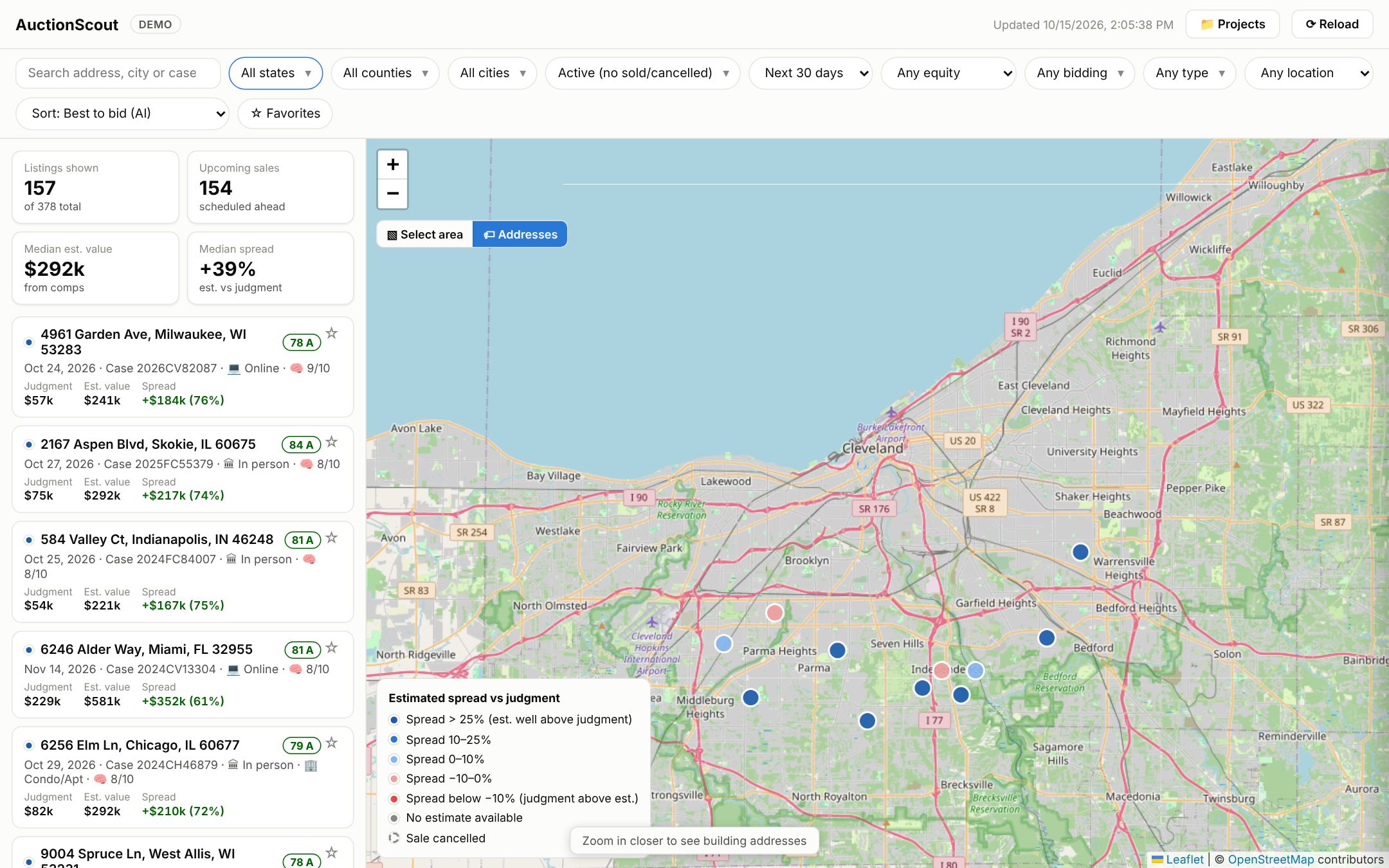The image size is (1389, 868).
Task: Open the Sort: Best to bid dropdown
Action: [x=122, y=113]
